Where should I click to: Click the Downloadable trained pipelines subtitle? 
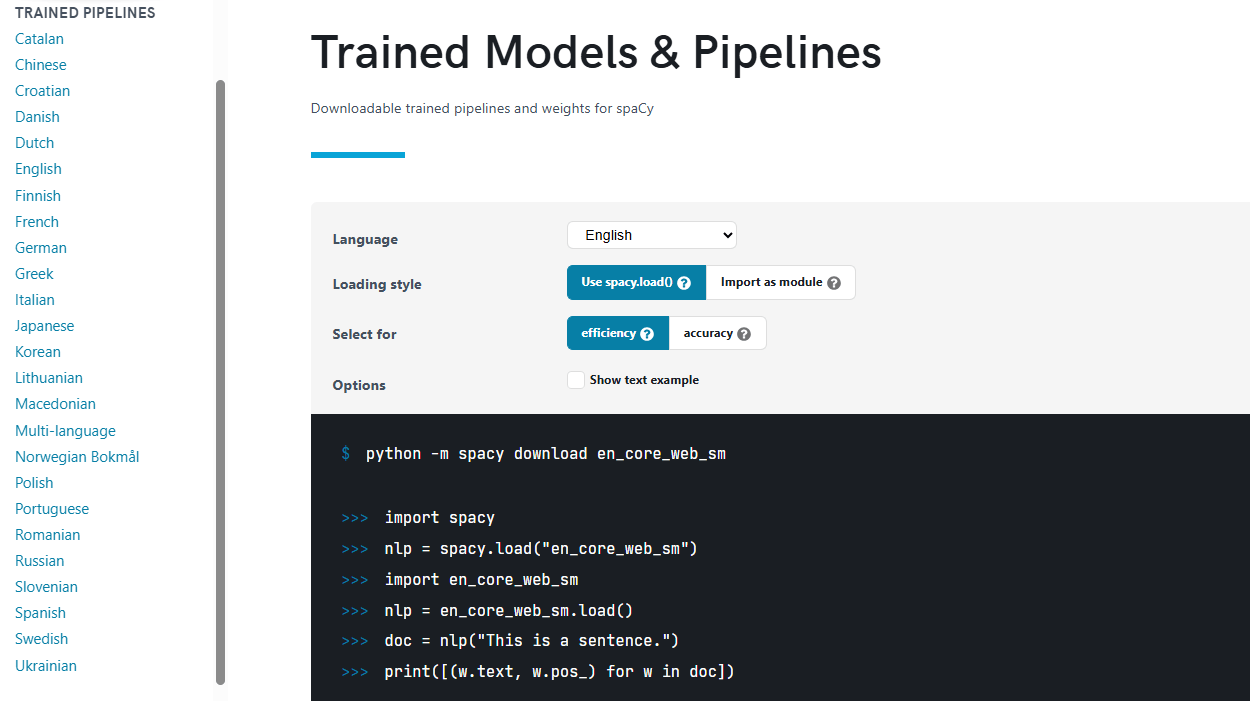(x=482, y=108)
